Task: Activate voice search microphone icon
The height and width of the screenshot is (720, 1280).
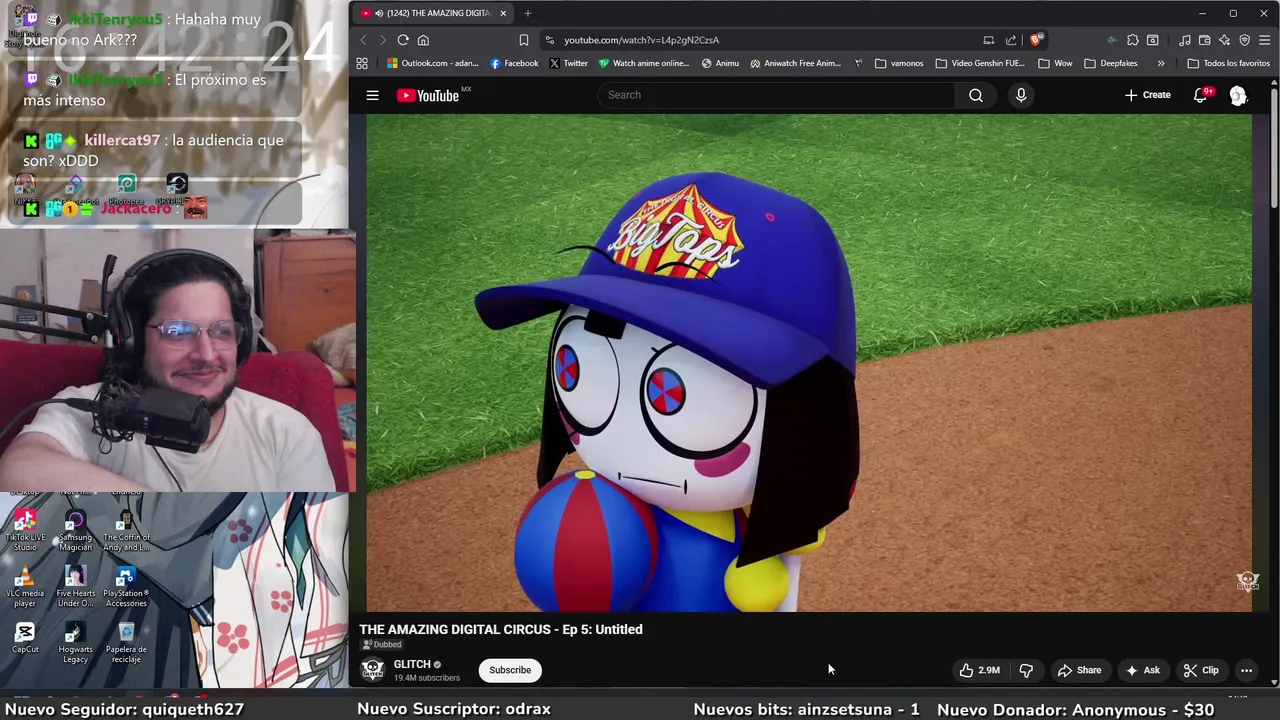Action: pos(1020,95)
